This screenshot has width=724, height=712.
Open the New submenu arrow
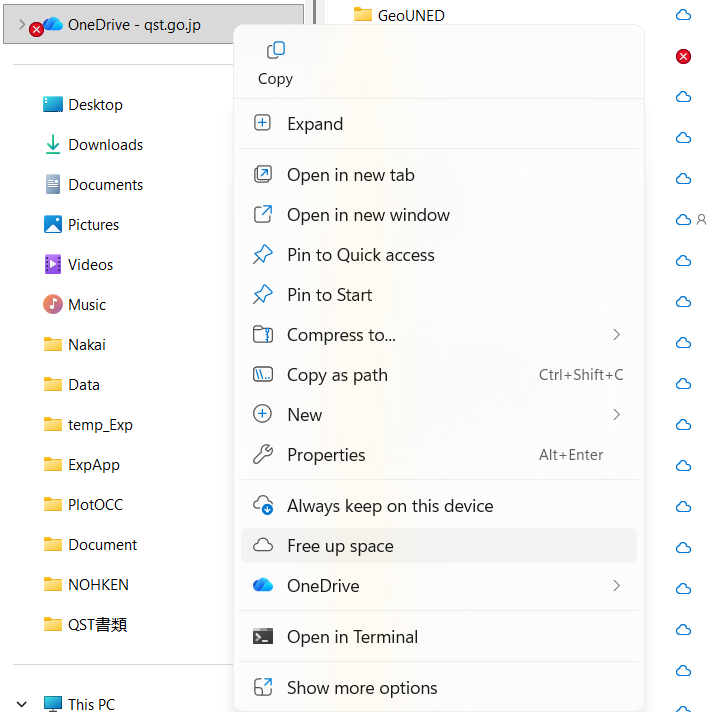pos(616,414)
